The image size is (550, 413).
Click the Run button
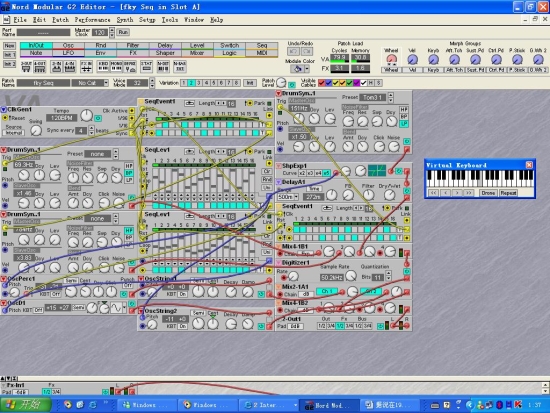[123, 32]
